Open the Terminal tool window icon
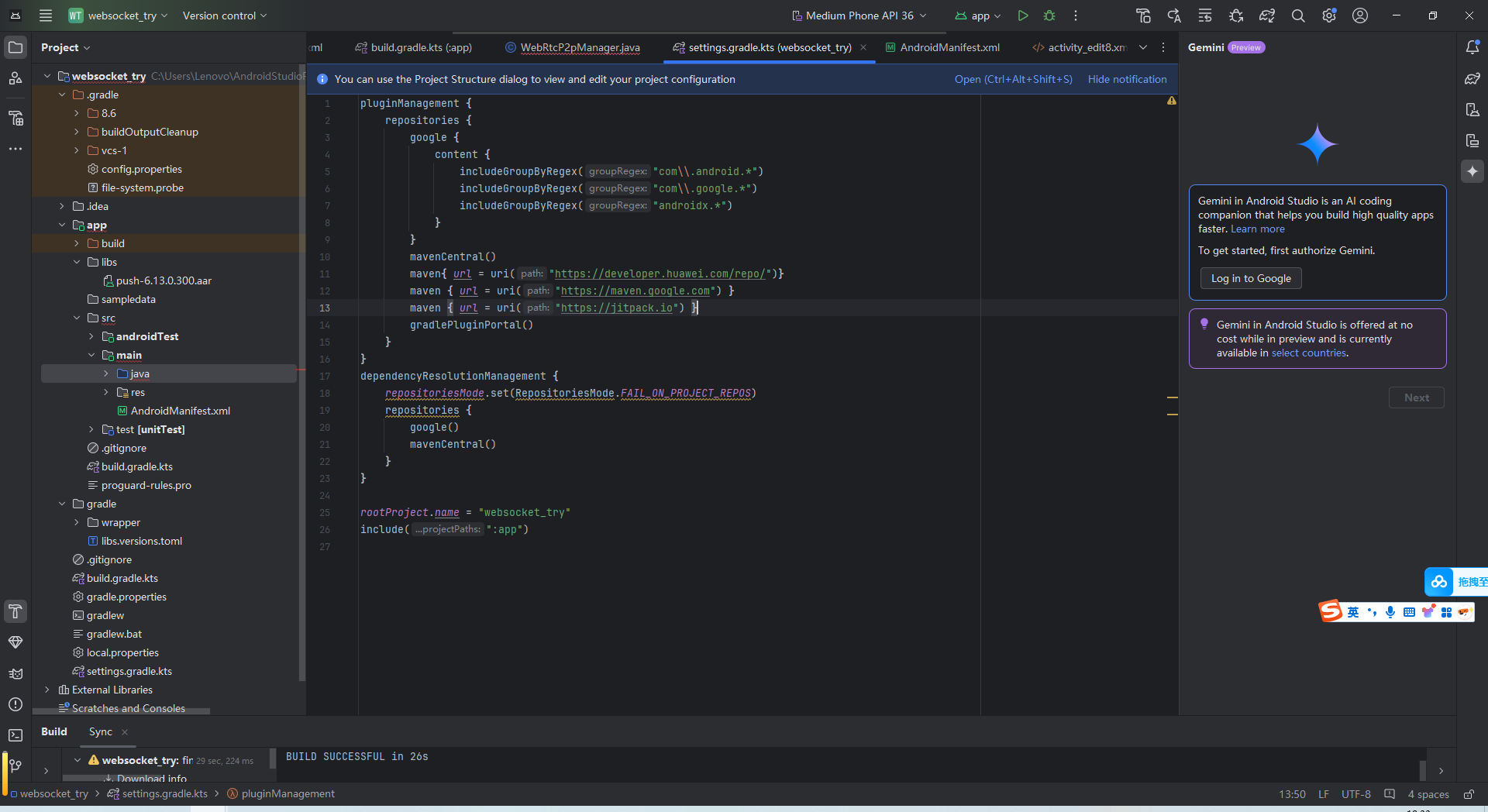This screenshot has width=1488, height=812. 15,735
